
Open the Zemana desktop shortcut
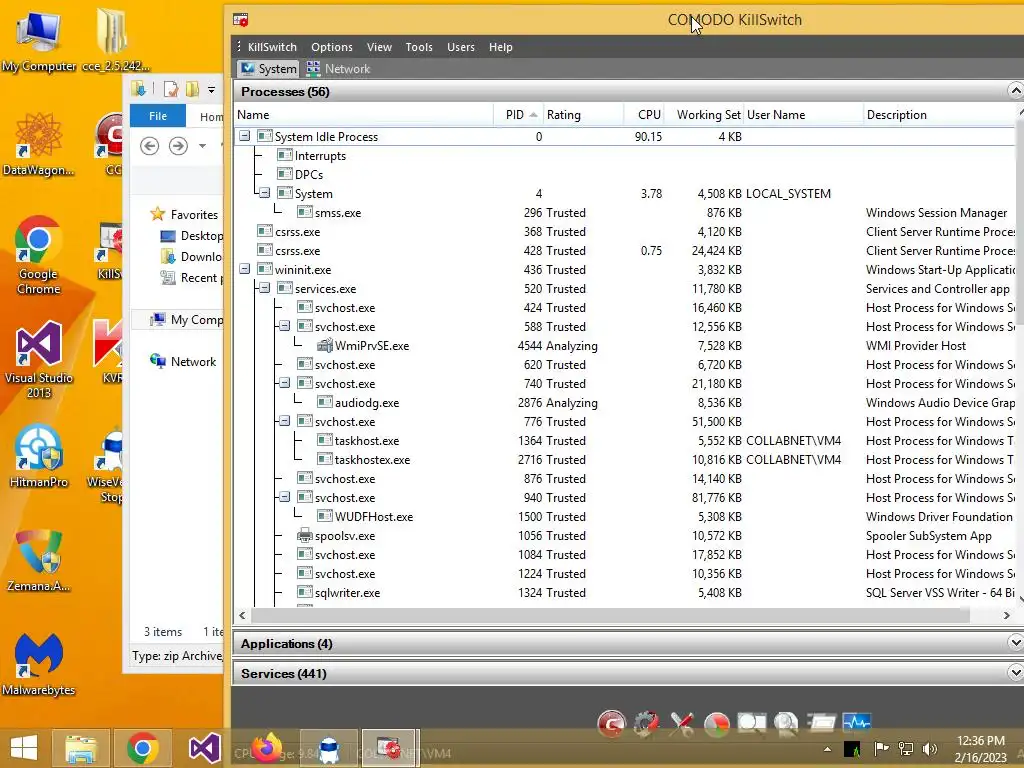point(38,560)
